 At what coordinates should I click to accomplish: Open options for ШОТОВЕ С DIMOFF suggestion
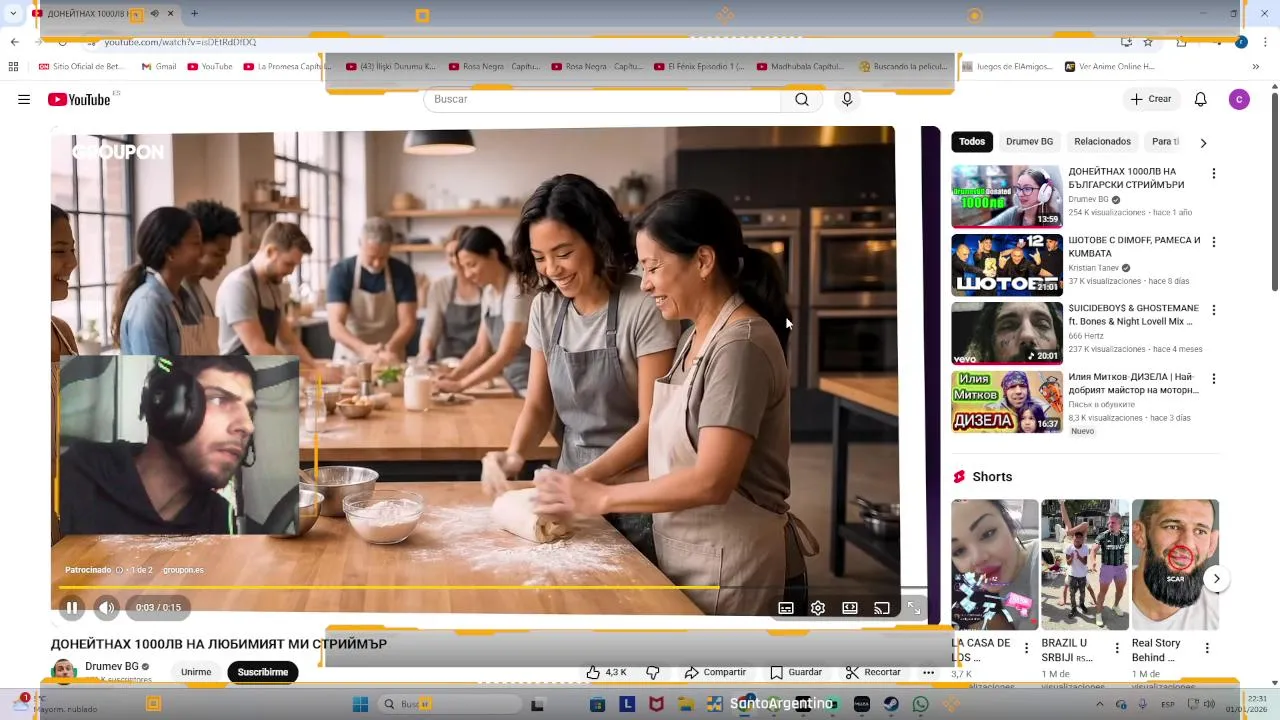pyautogui.click(x=1214, y=242)
